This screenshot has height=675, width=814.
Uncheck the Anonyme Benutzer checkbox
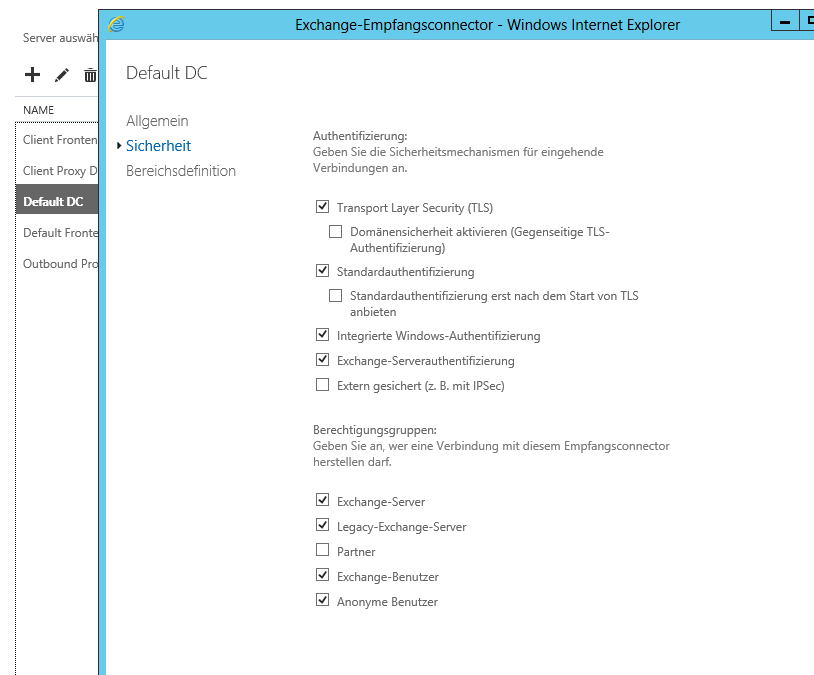(322, 600)
